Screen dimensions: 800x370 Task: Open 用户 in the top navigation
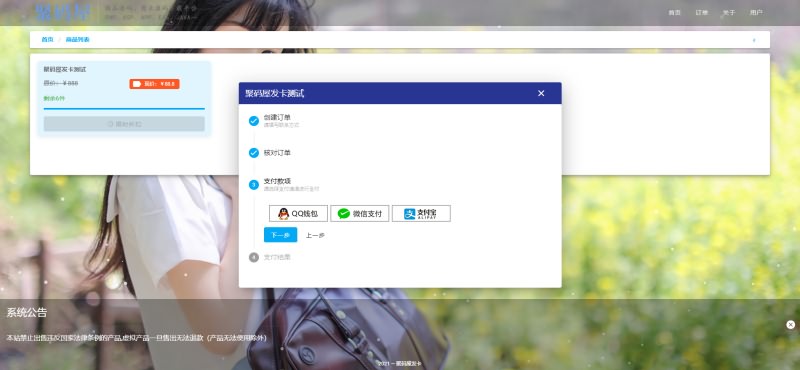(756, 13)
